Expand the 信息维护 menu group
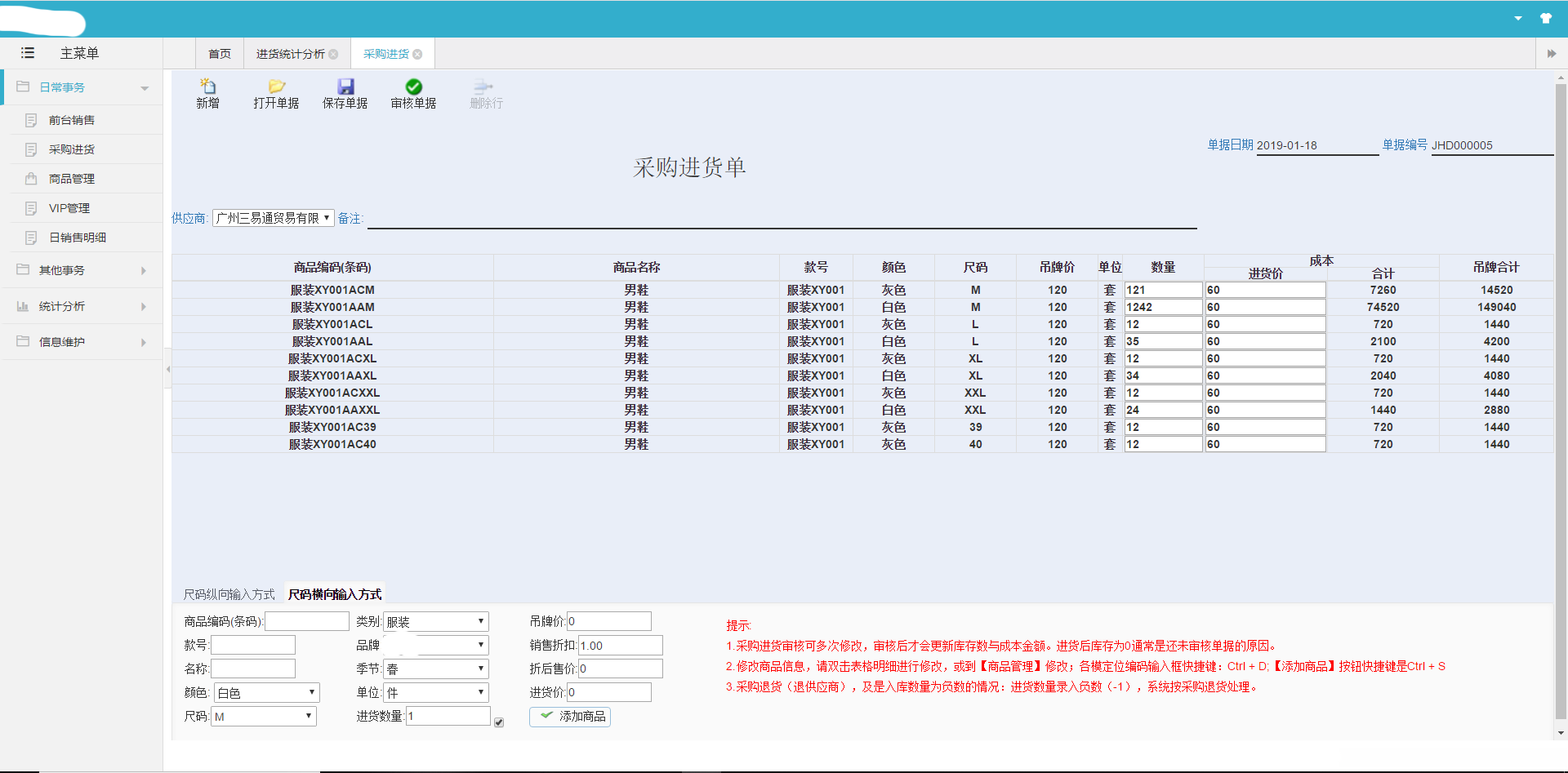The width and height of the screenshot is (1568, 773). (82, 342)
